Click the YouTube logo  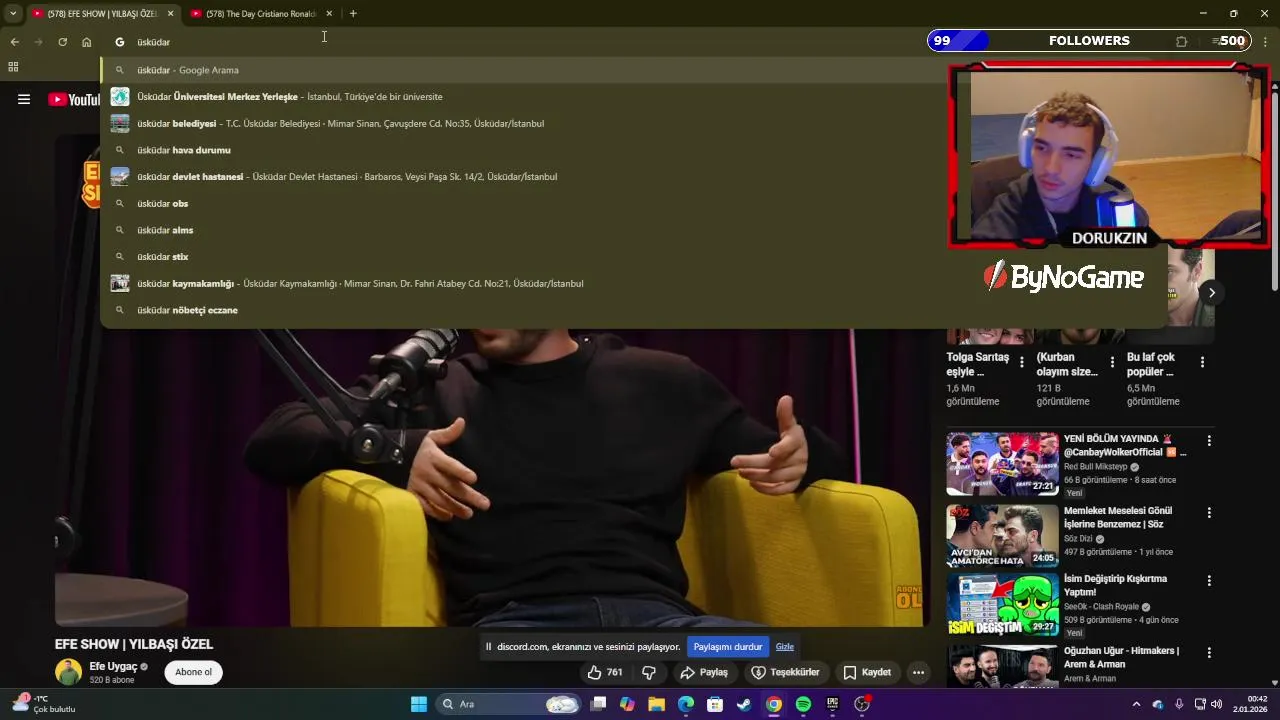tap(73, 99)
